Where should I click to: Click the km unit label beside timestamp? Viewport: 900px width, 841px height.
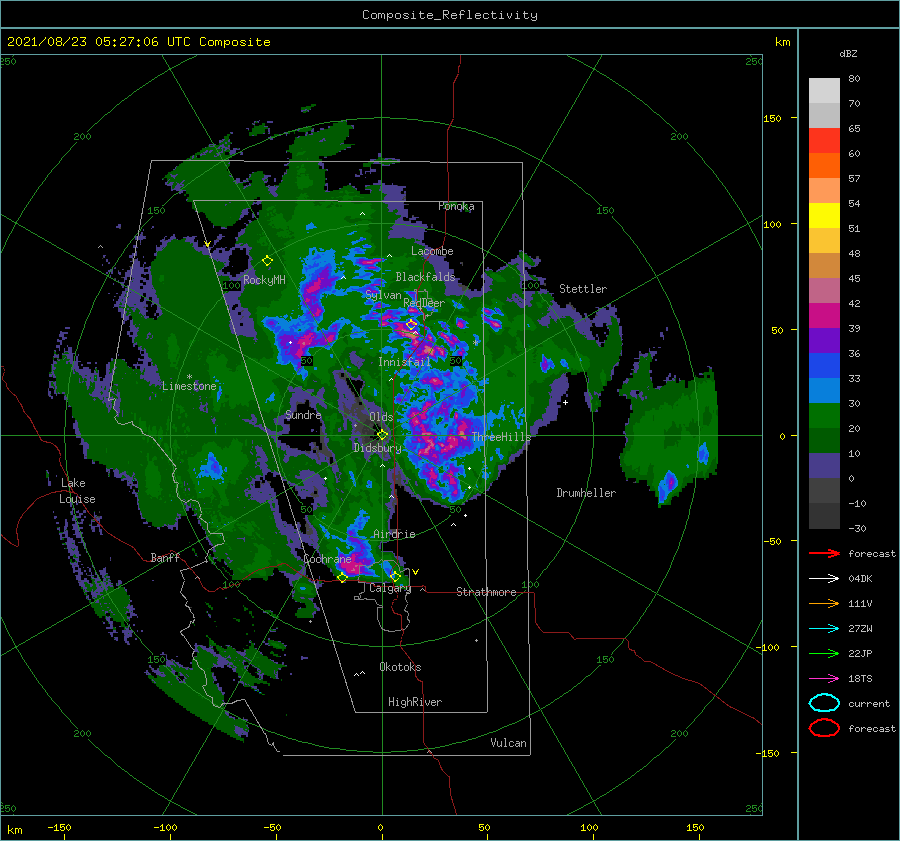[782, 42]
